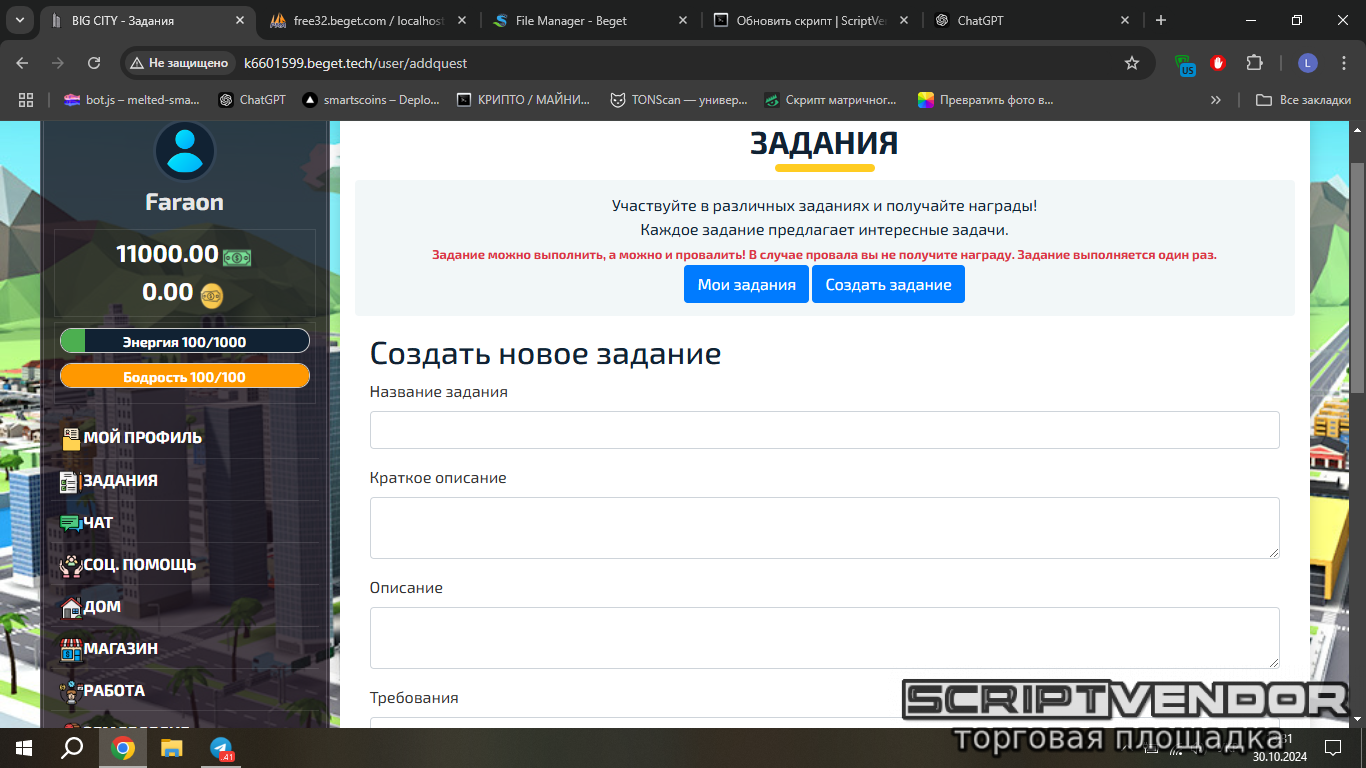Reload the page with refresh icon

(94, 63)
